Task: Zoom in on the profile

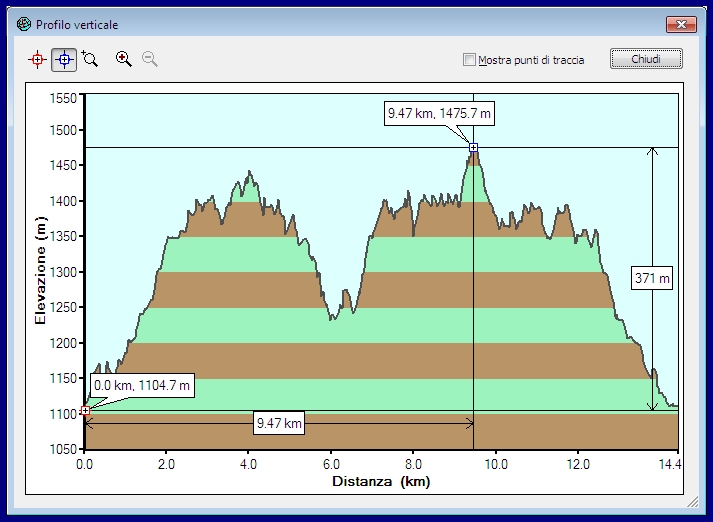Action: click(123, 59)
